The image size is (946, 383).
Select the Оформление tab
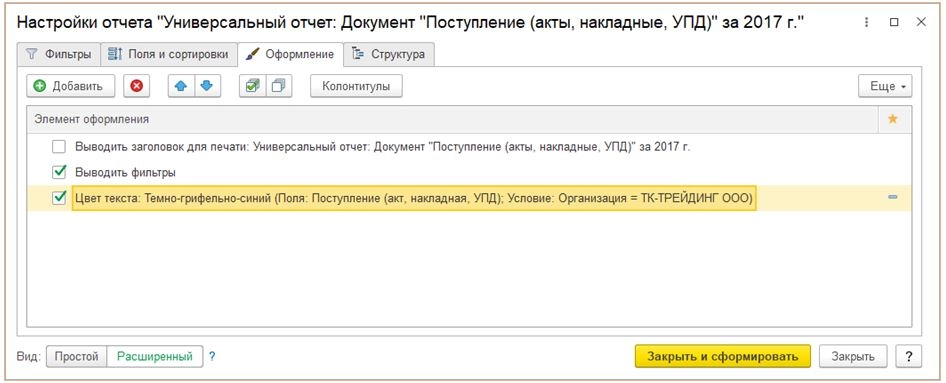click(290, 54)
